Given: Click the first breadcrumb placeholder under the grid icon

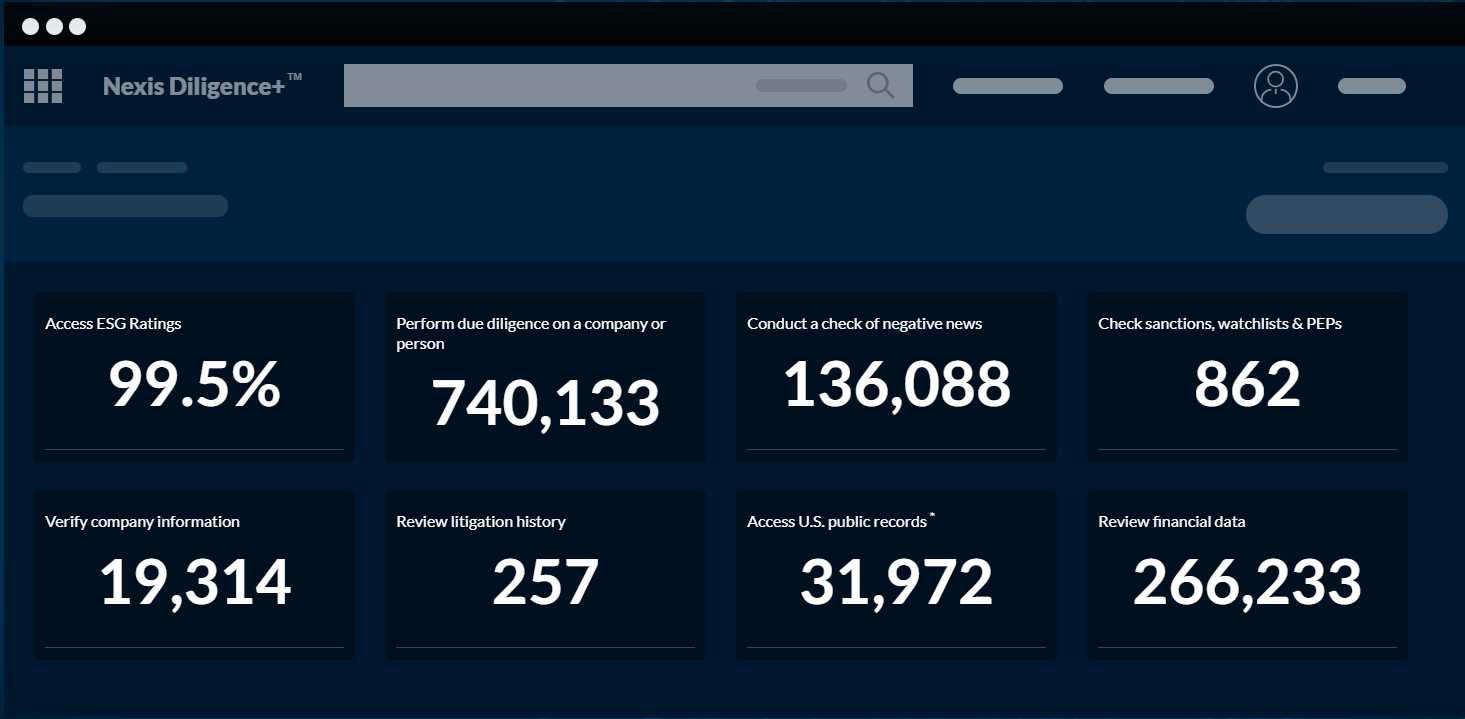Looking at the screenshot, I should [52, 167].
